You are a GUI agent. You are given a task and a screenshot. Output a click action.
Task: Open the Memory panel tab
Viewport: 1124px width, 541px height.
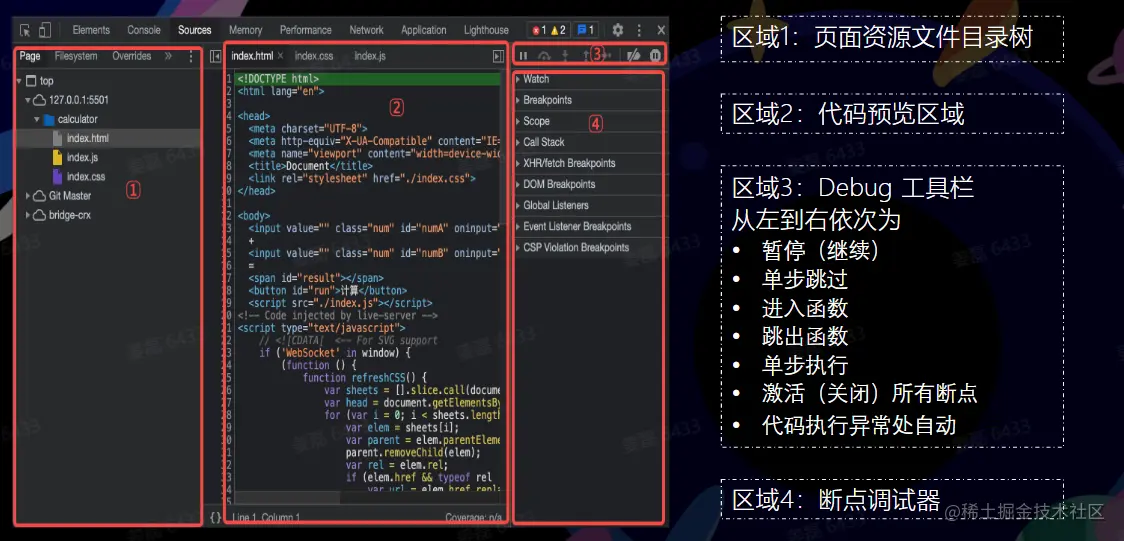pos(246,30)
